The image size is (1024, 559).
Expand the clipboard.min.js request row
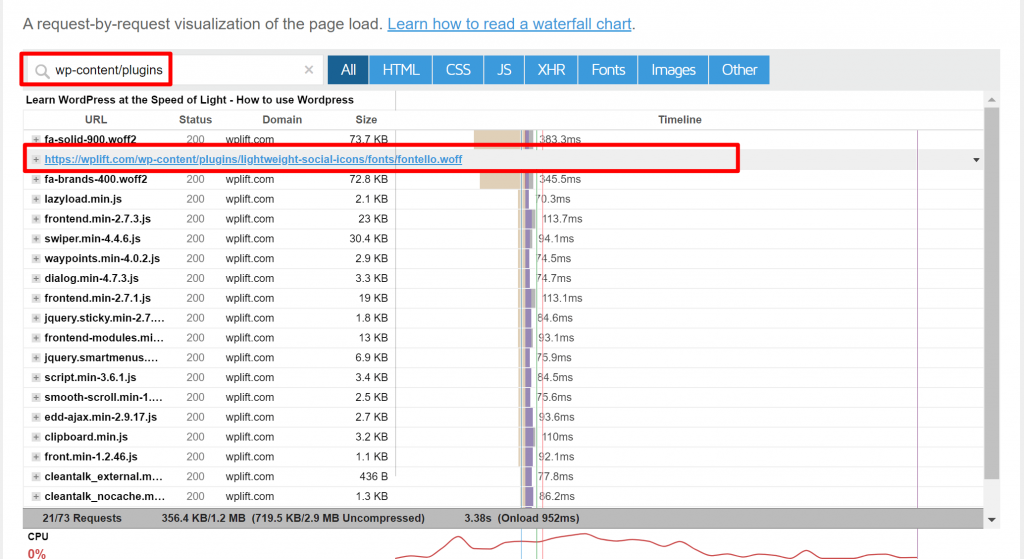[36, 437]
